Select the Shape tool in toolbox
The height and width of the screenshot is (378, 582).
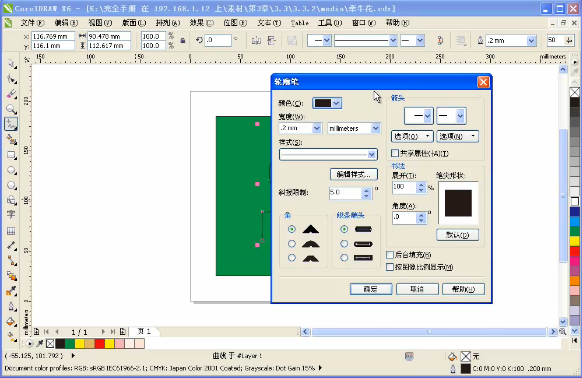(12, 79)
